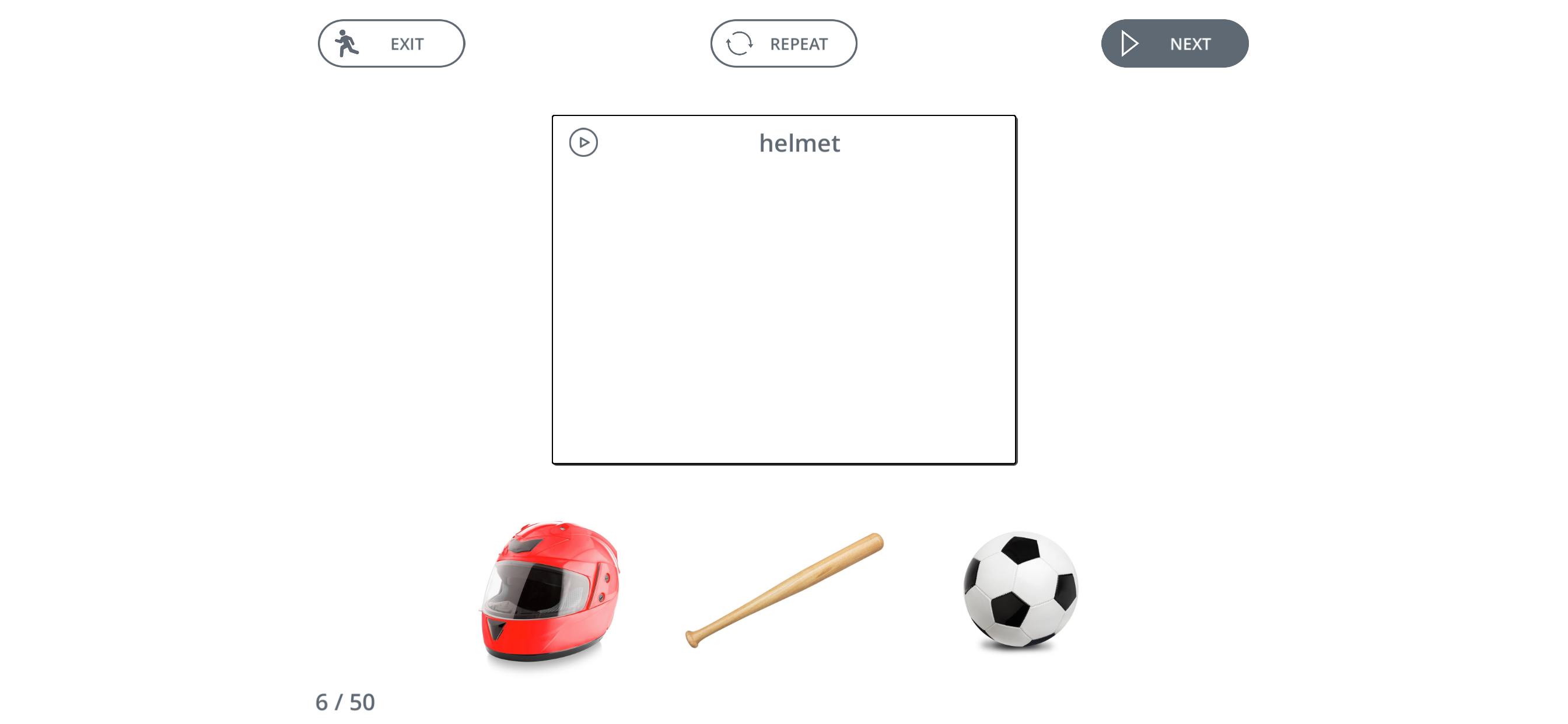Click the top air vent of the red helmet

tap(524, 544)
